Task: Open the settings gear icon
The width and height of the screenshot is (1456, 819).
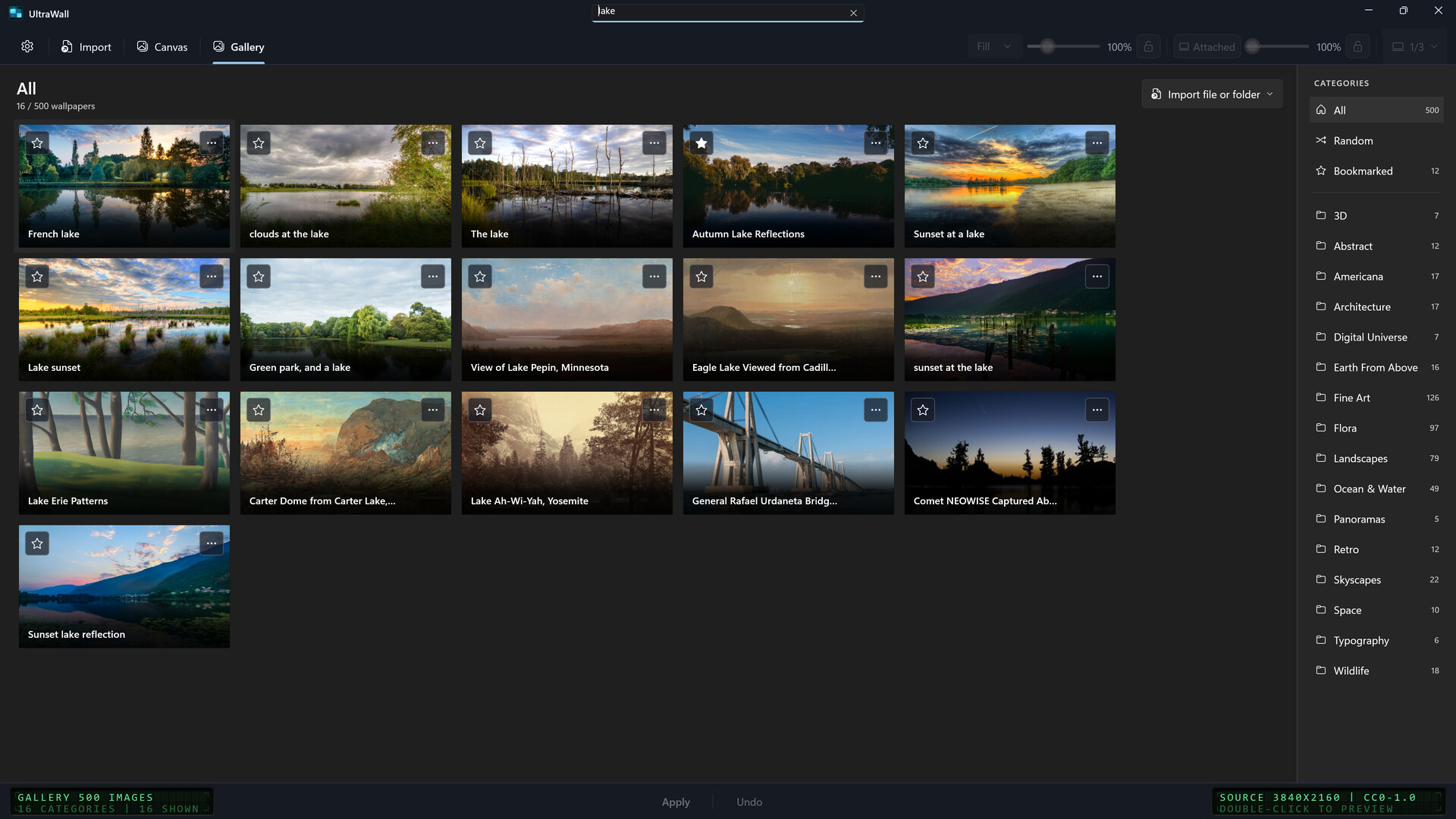Action: (x=27, y=46)
